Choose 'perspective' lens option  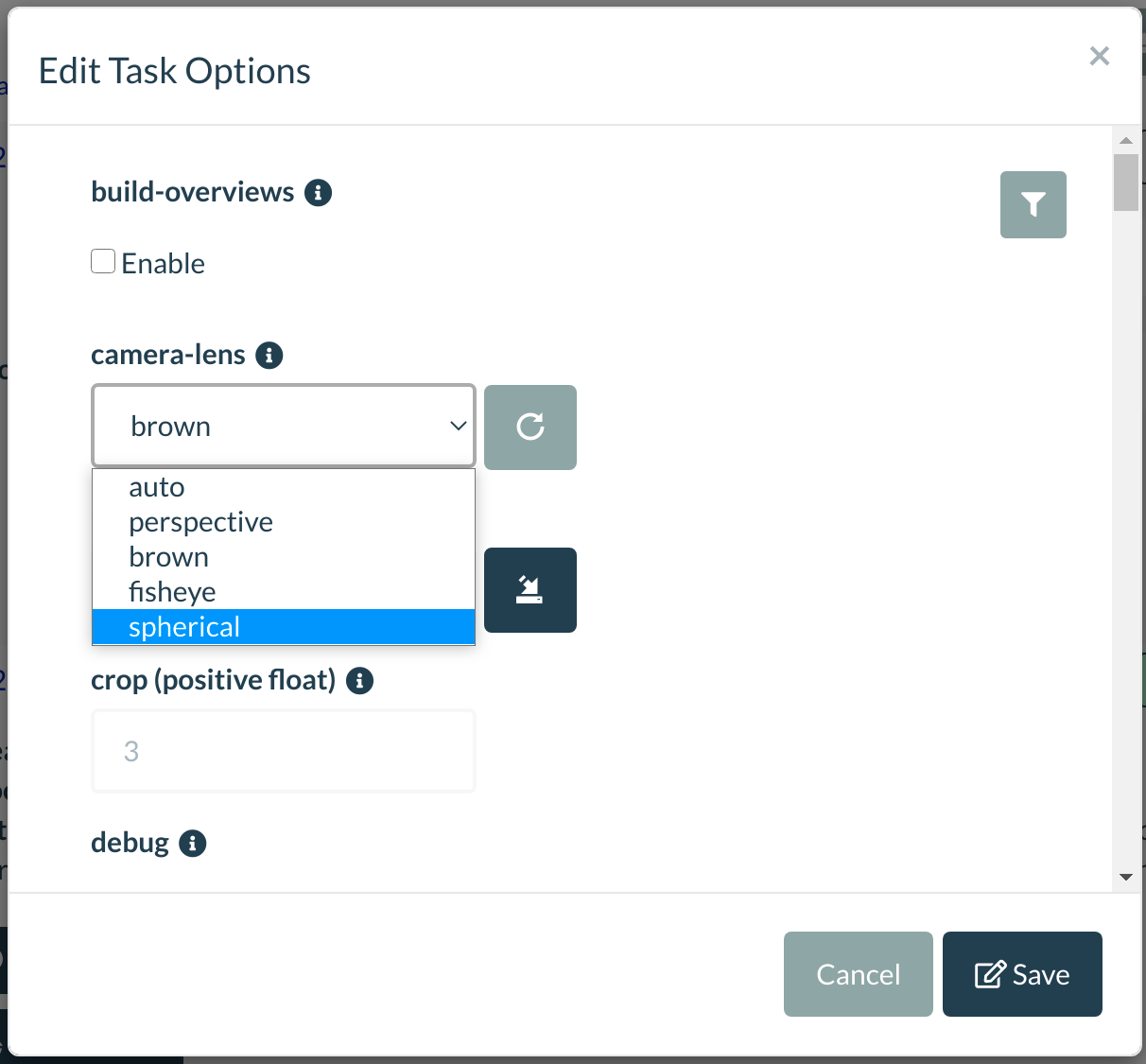pyautogui.click(x=200, y=522)
